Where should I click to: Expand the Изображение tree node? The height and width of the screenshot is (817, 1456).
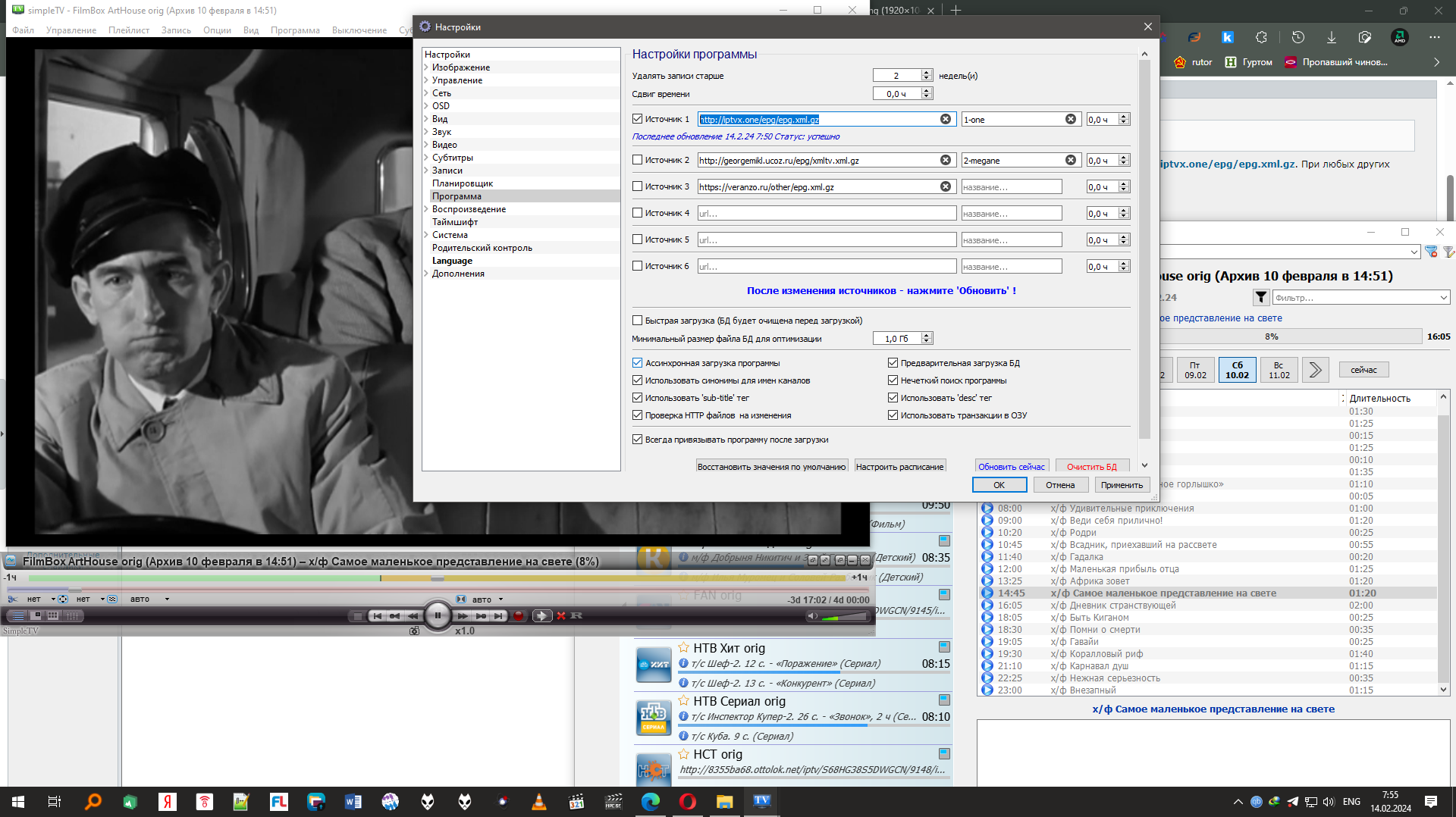click(x=426, y=67)
